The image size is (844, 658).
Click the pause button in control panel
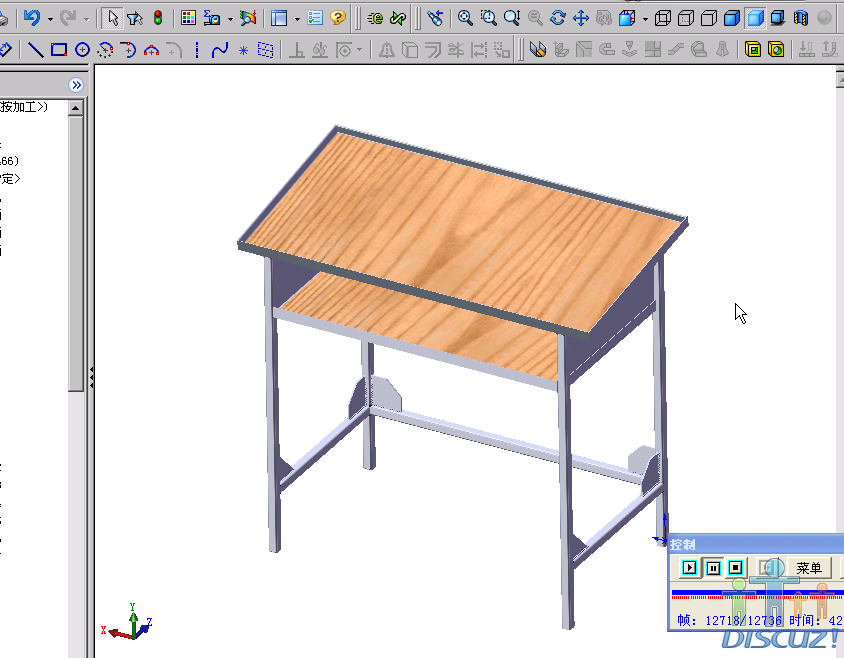713,568
